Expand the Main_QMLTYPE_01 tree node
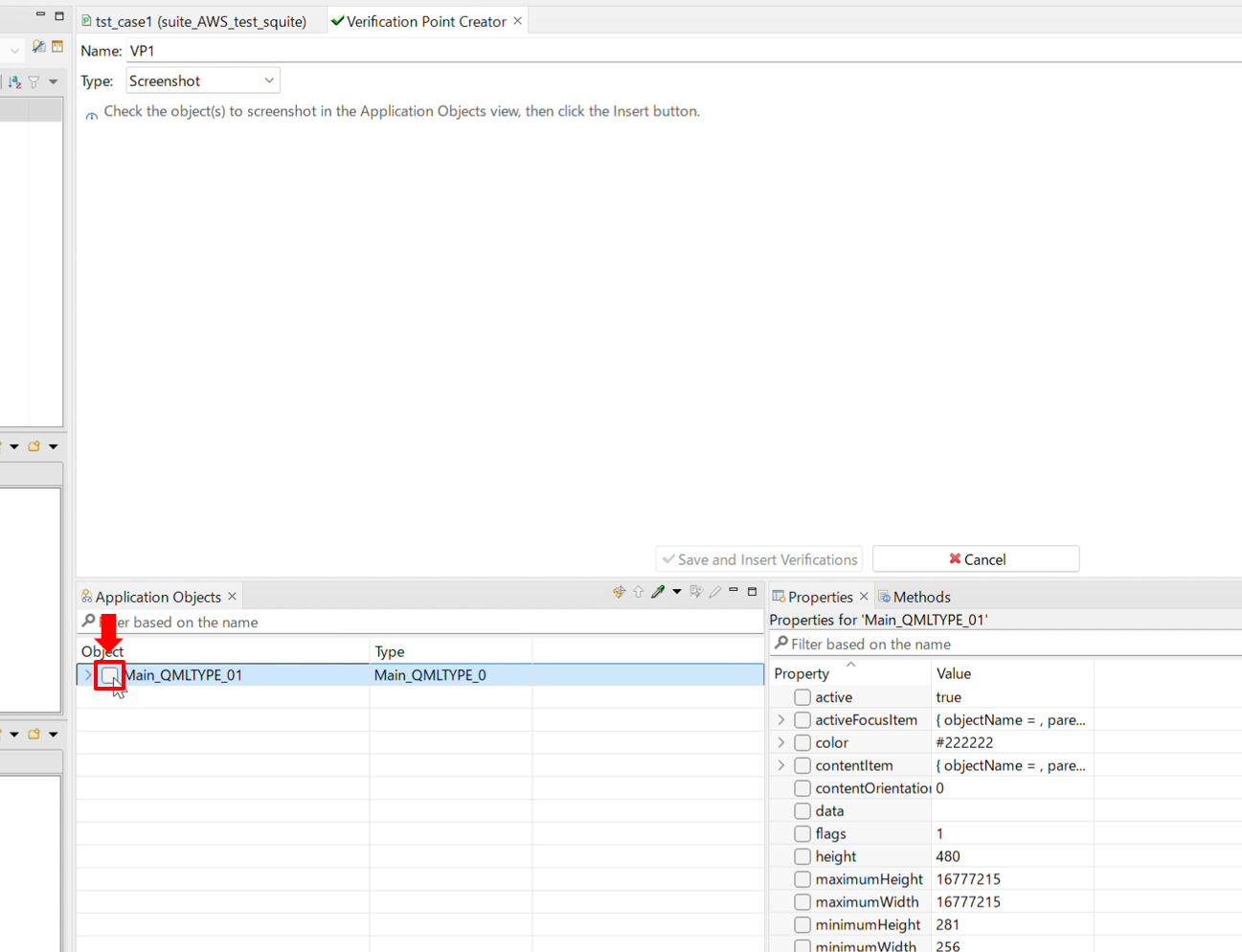Viewport: 1242px width, 952px height. click(88, 675)
